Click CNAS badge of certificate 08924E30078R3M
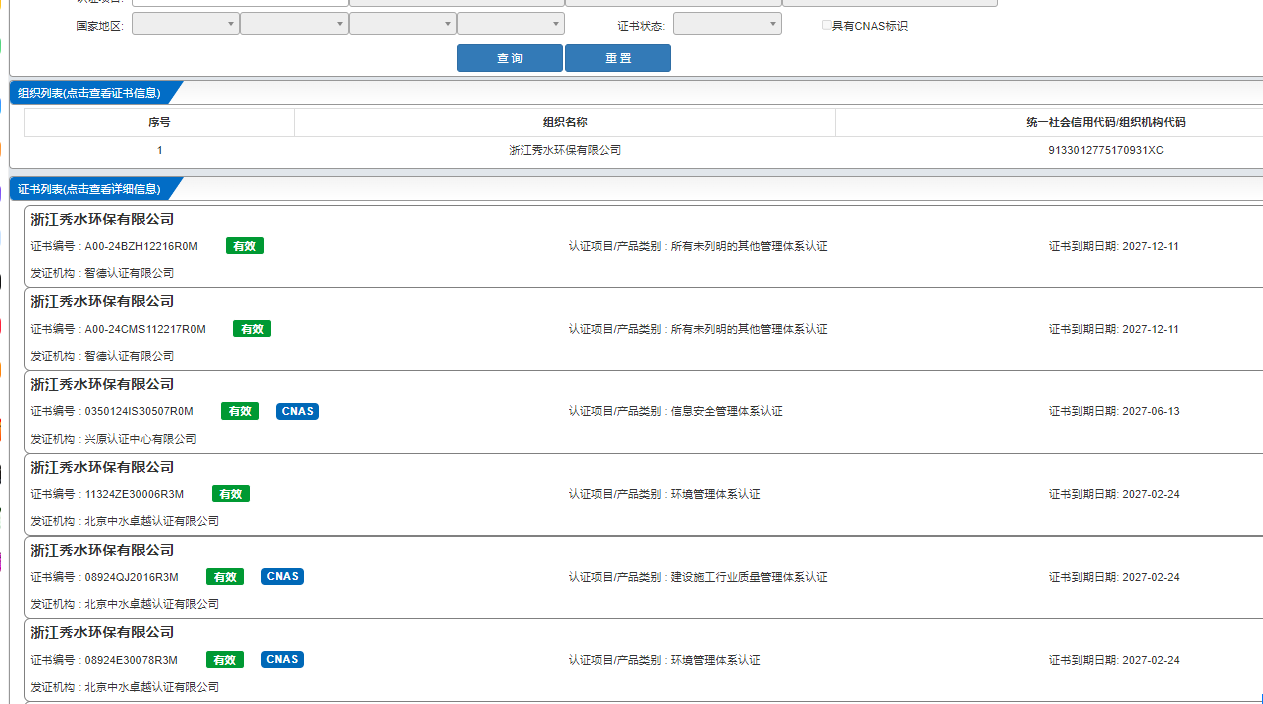Viewport: 1263px width, 704px height. [x=282, y=660]
